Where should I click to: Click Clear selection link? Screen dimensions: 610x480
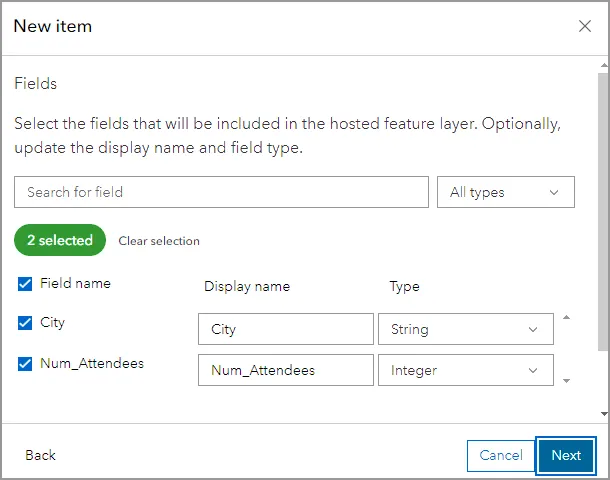159,241
